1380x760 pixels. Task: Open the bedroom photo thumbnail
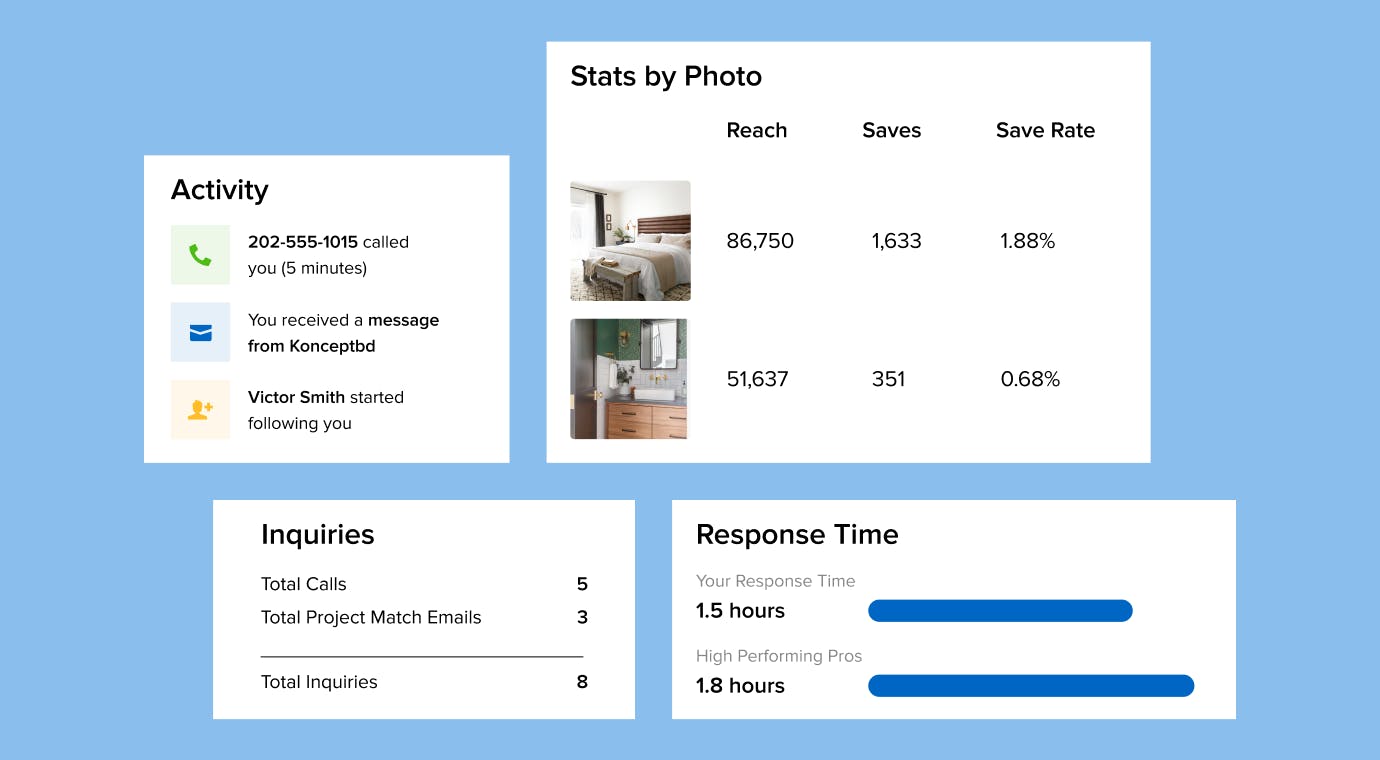(x=630, y=241)
